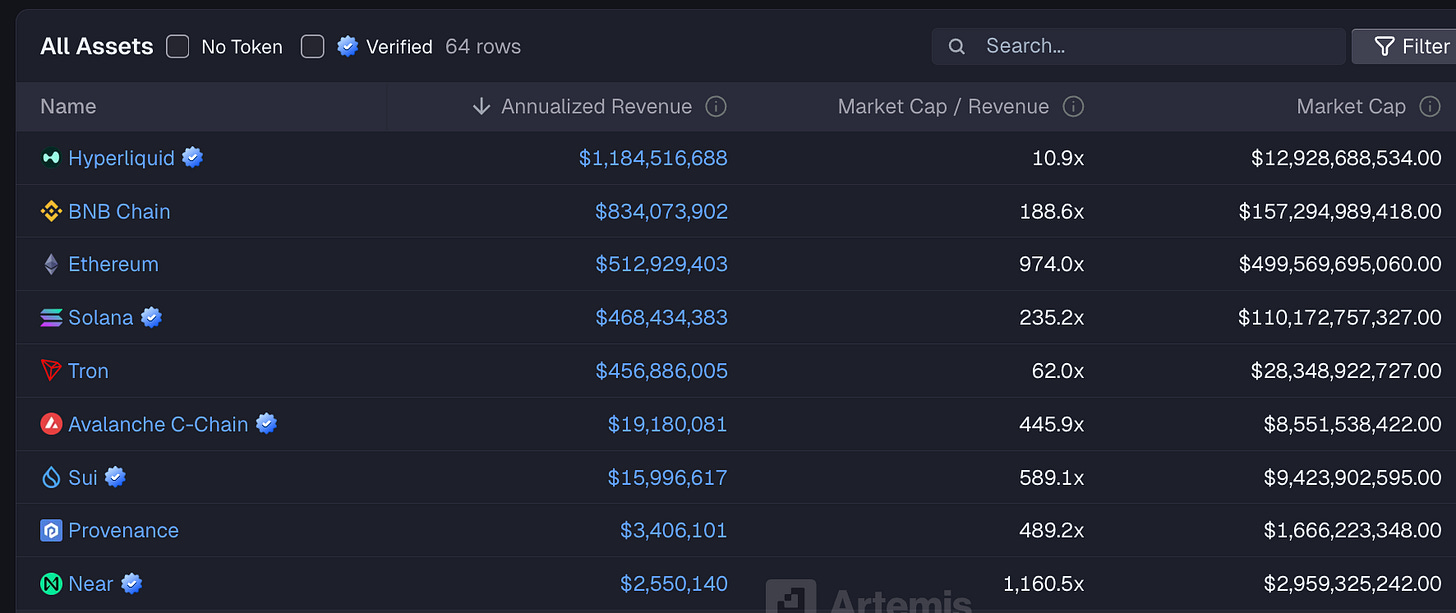Click the Ethereum diamond icon

(51, 264)
